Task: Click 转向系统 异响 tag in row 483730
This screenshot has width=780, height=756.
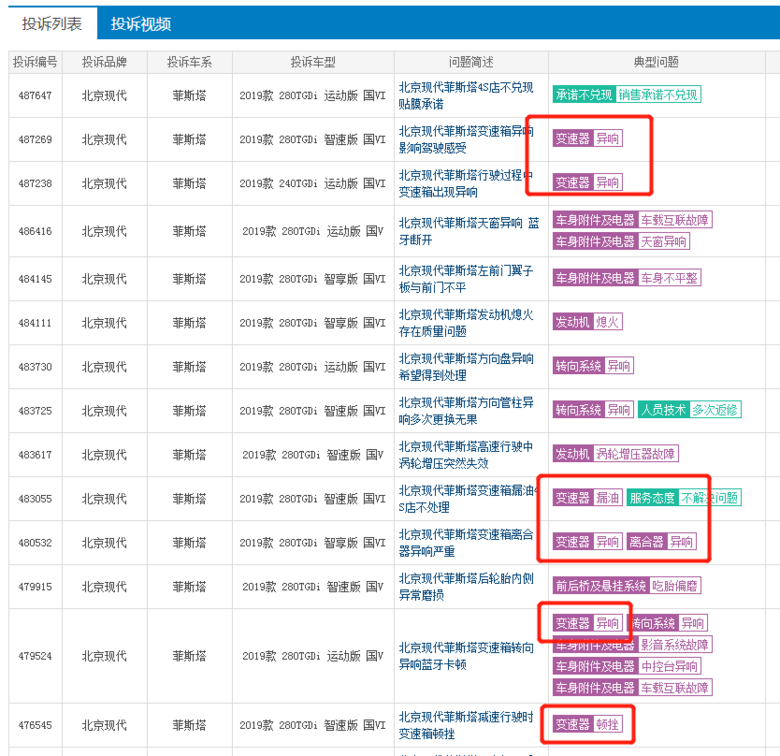Action: (x=593, y=366)
